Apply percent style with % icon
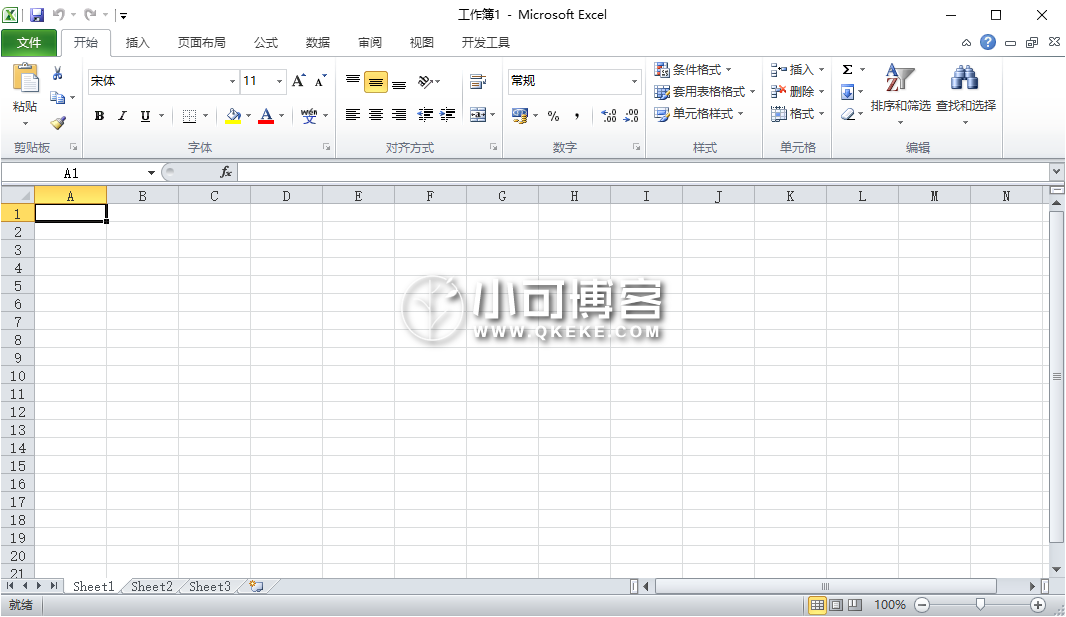1066x617 pixels. tap(553, 116)
